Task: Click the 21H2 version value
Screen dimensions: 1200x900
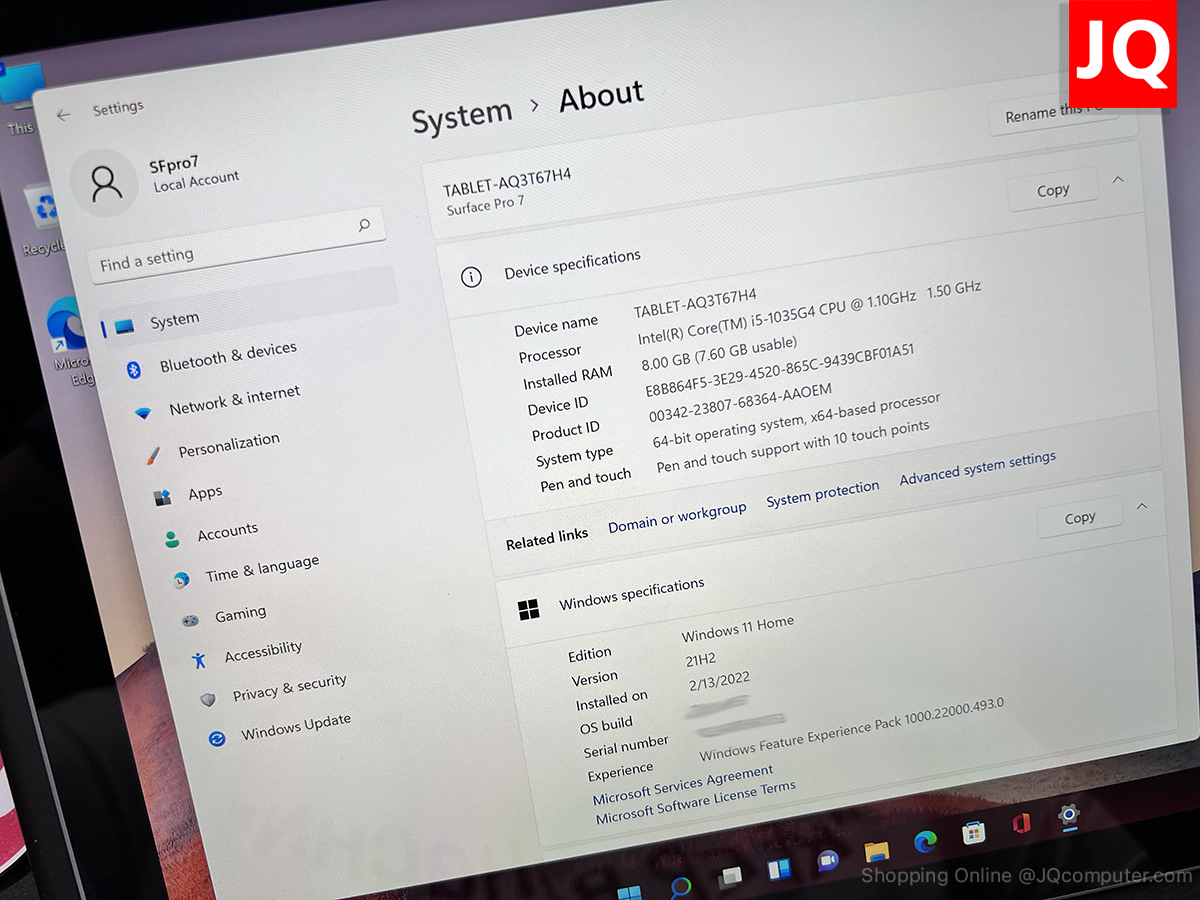Action: coord(700,659)
